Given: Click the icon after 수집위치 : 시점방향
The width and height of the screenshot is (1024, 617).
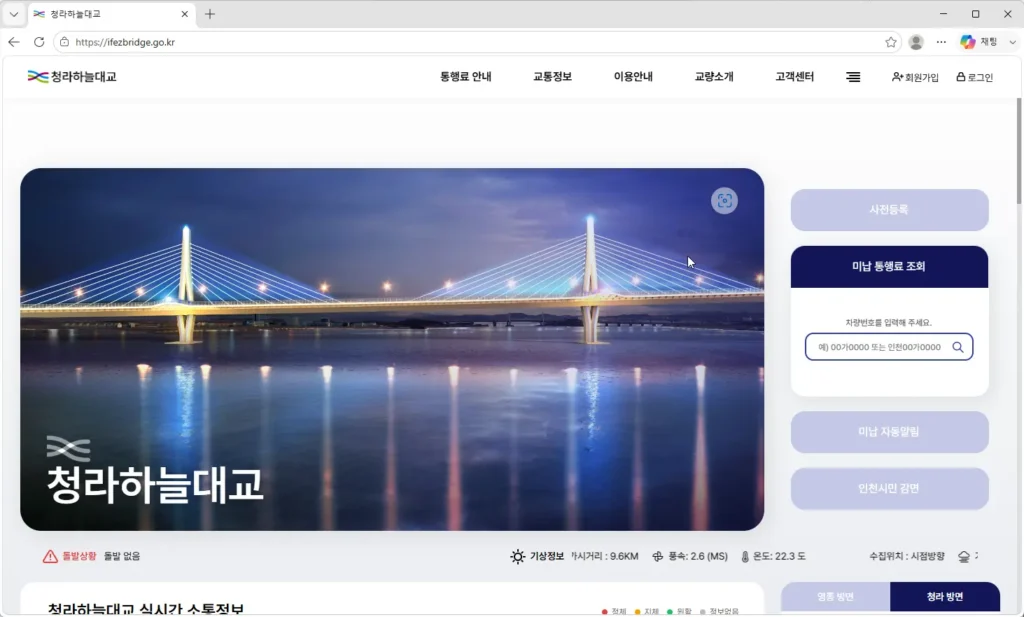Looking at the screenshot, I should coord(964,556).
